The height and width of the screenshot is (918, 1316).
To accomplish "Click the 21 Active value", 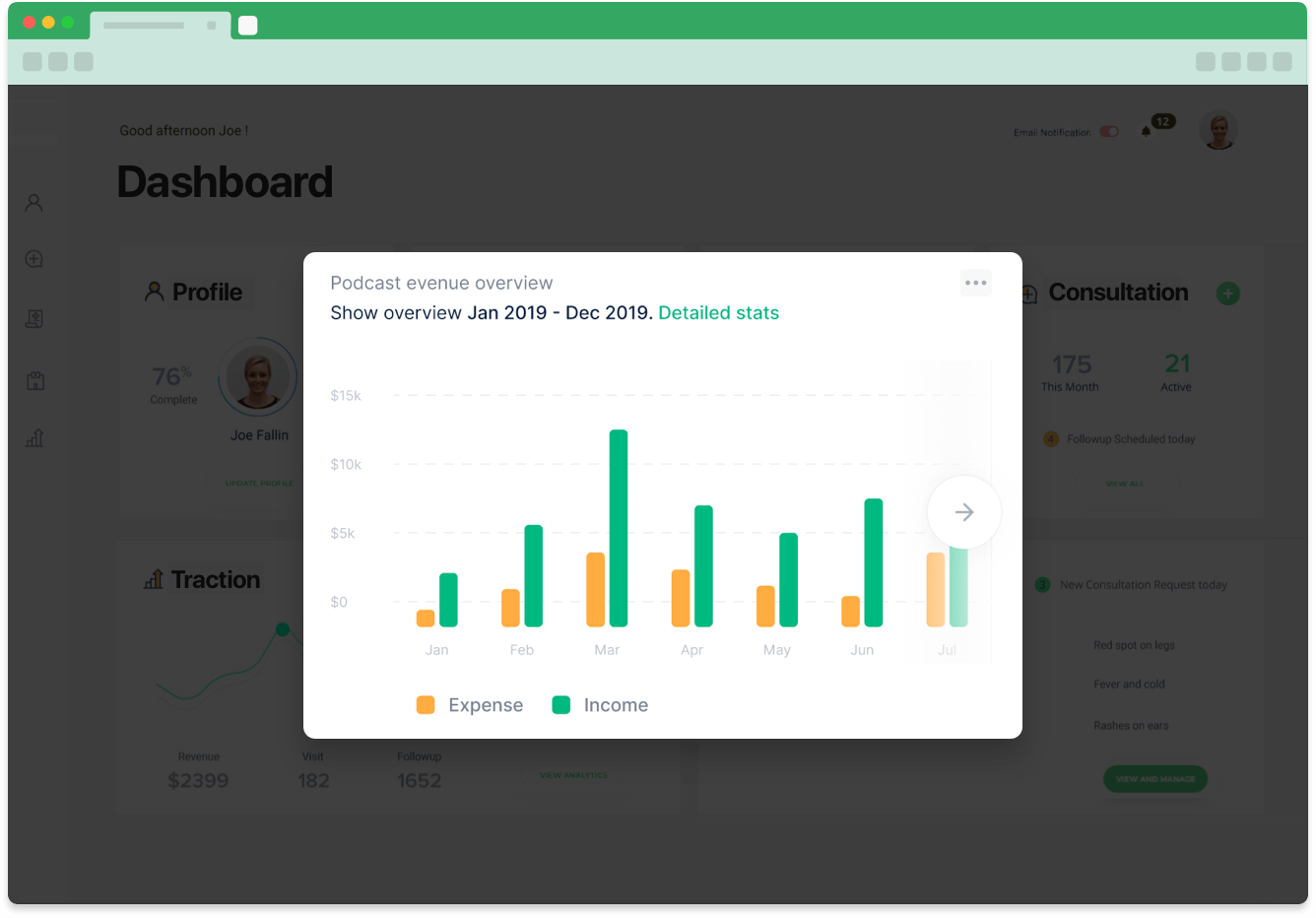I will click(x=1177, y=363).
